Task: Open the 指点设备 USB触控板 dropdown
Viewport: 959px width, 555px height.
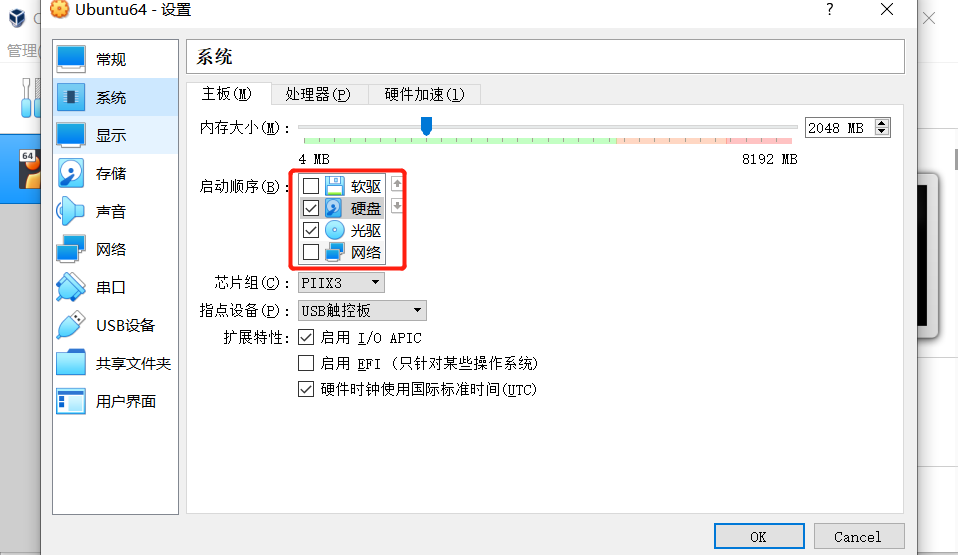Action: pyautogui.click(x=362, y=310)
